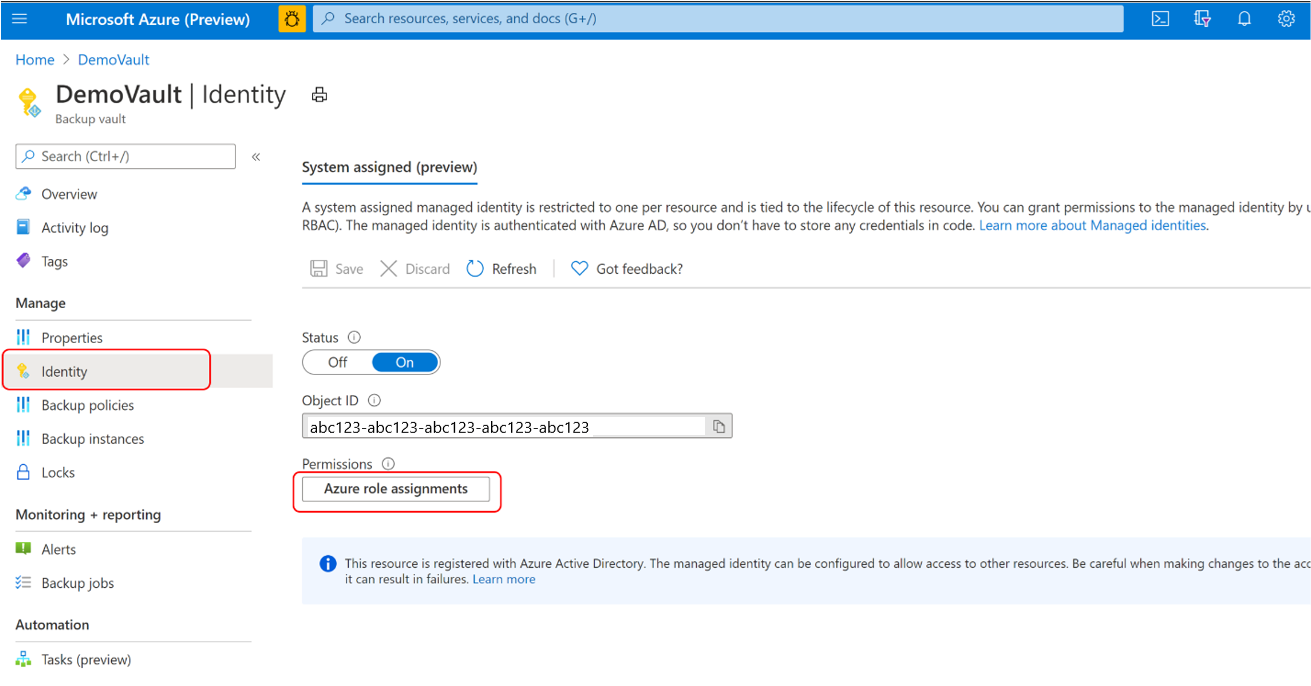Image resolution: width=1311 pixels, height=686 pixels.
Task: Click the blue information icon in the banner
Action: coord(328,564)
